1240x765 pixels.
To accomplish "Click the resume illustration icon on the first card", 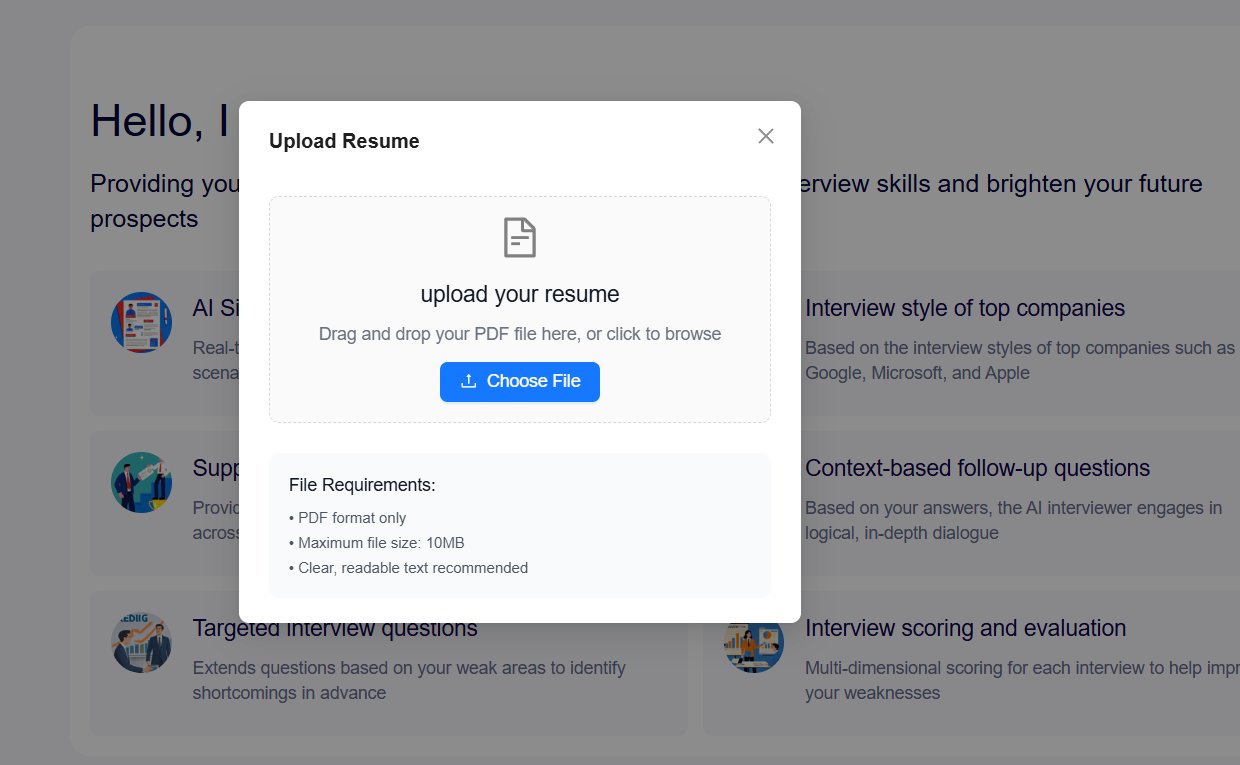I will (141, 322).
